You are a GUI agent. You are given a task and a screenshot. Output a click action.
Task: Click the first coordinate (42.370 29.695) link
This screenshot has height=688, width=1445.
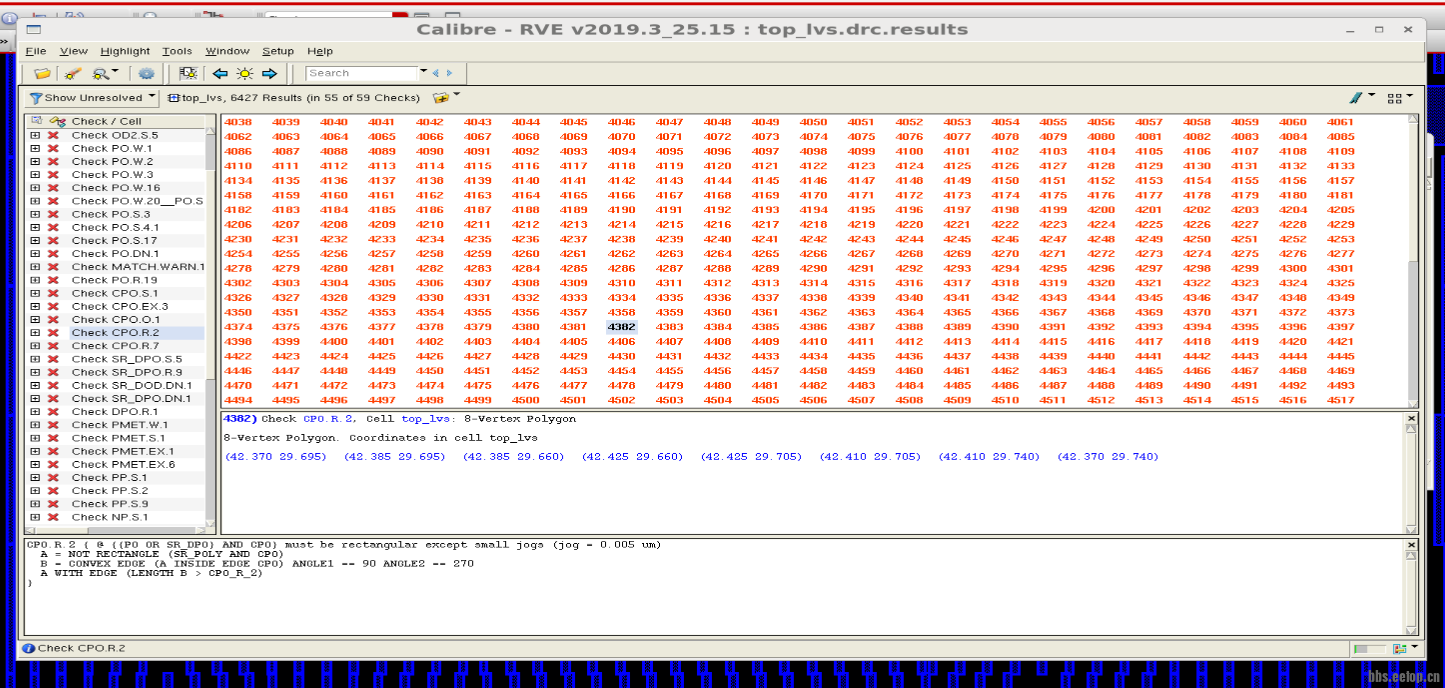pyautogui.click(x=275, y=457)
